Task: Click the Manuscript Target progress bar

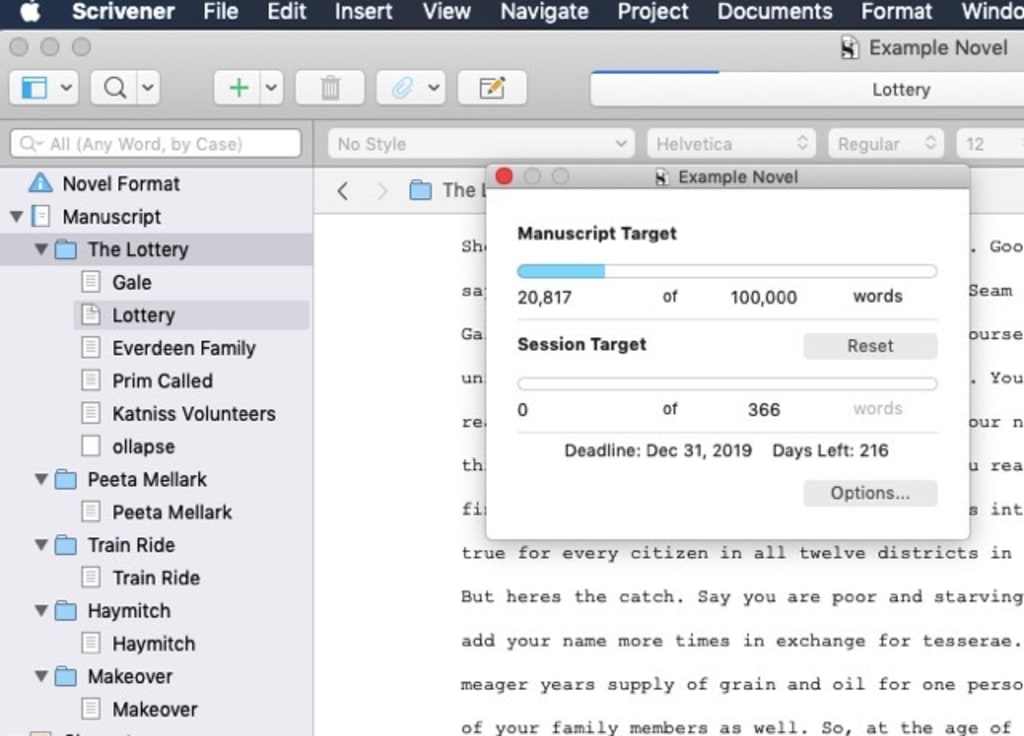Action: [727, 271]
